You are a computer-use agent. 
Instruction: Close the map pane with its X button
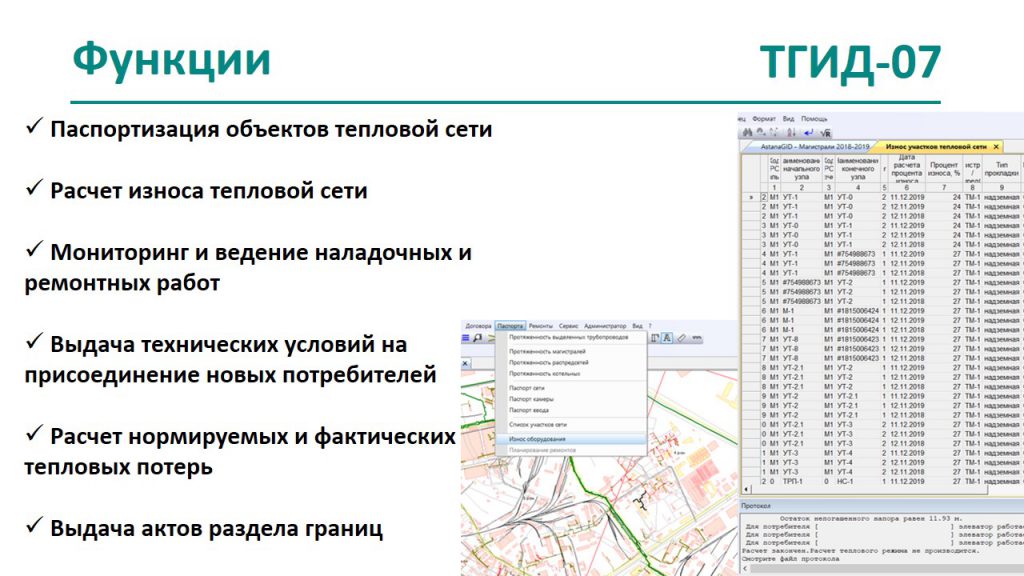465,364
